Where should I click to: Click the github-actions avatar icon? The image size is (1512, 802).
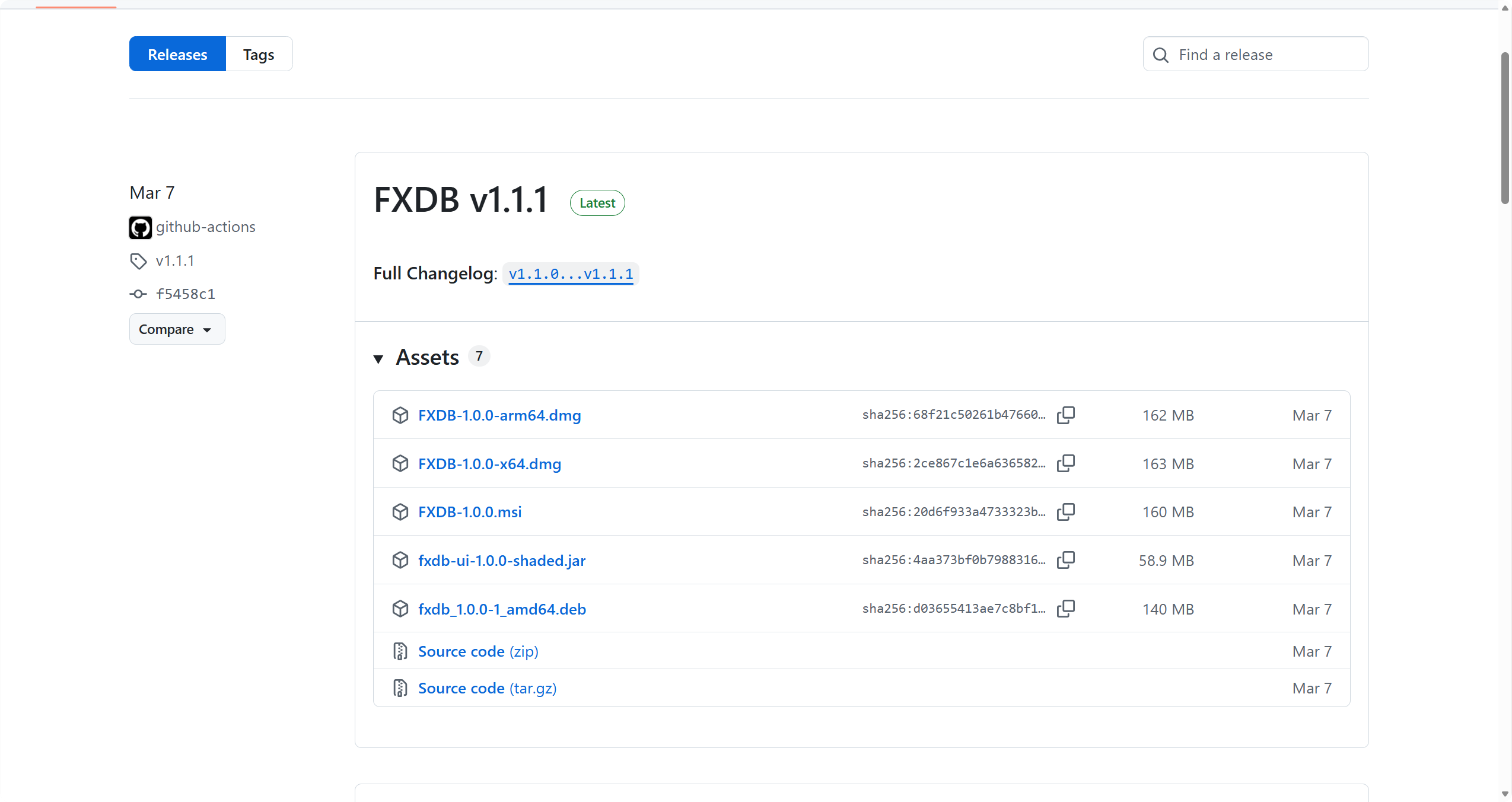click(141, 228)
